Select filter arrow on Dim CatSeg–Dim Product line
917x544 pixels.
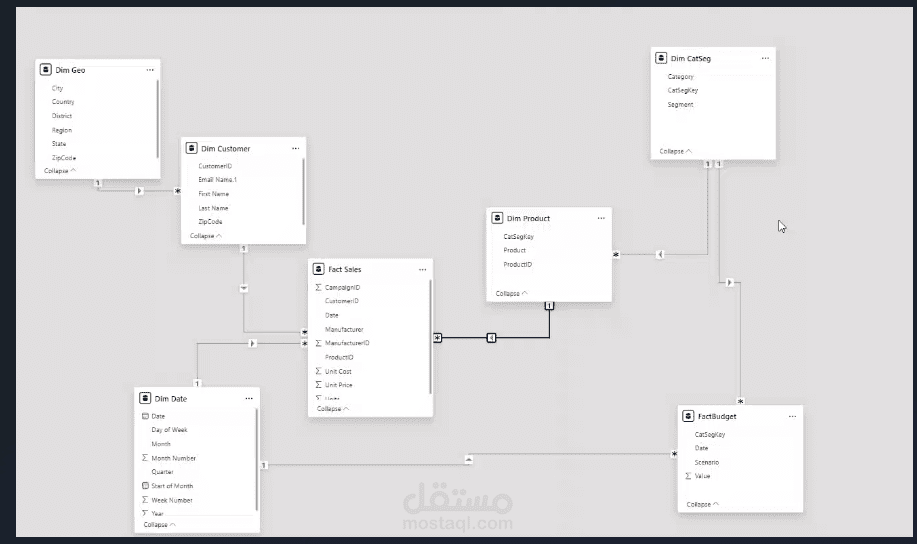click(x=660, y=254)
